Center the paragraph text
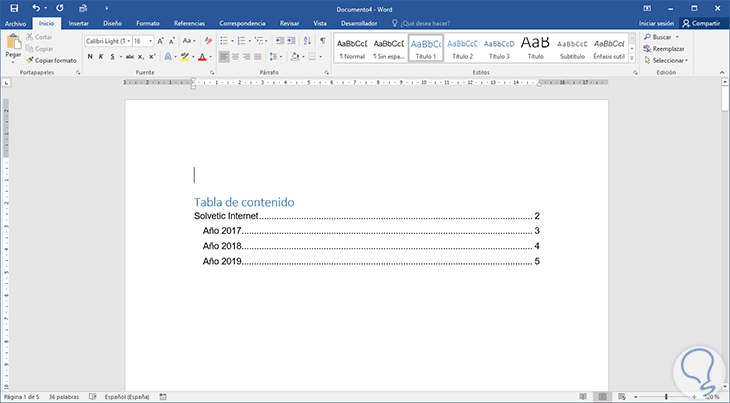Image resolution: width=730 pixels, height=403 pixels. pos(236,57)
